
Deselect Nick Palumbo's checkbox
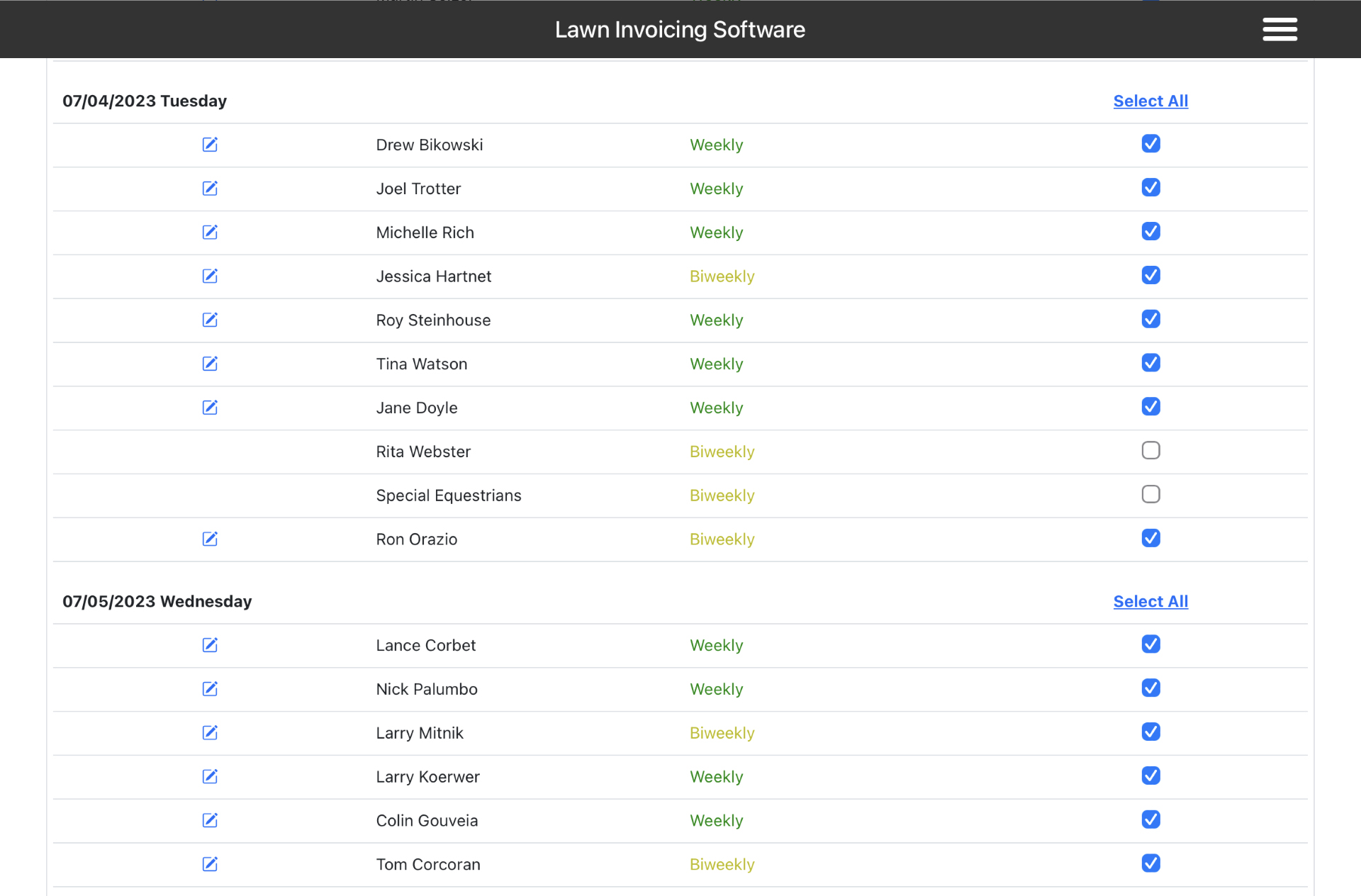click(1150, 688)
